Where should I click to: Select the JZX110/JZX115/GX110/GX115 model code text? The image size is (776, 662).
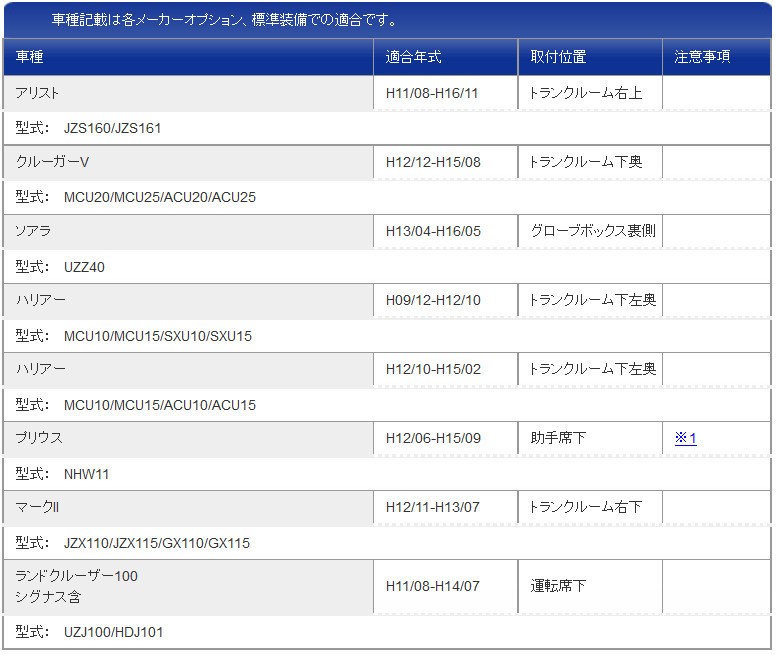[157, 543]
